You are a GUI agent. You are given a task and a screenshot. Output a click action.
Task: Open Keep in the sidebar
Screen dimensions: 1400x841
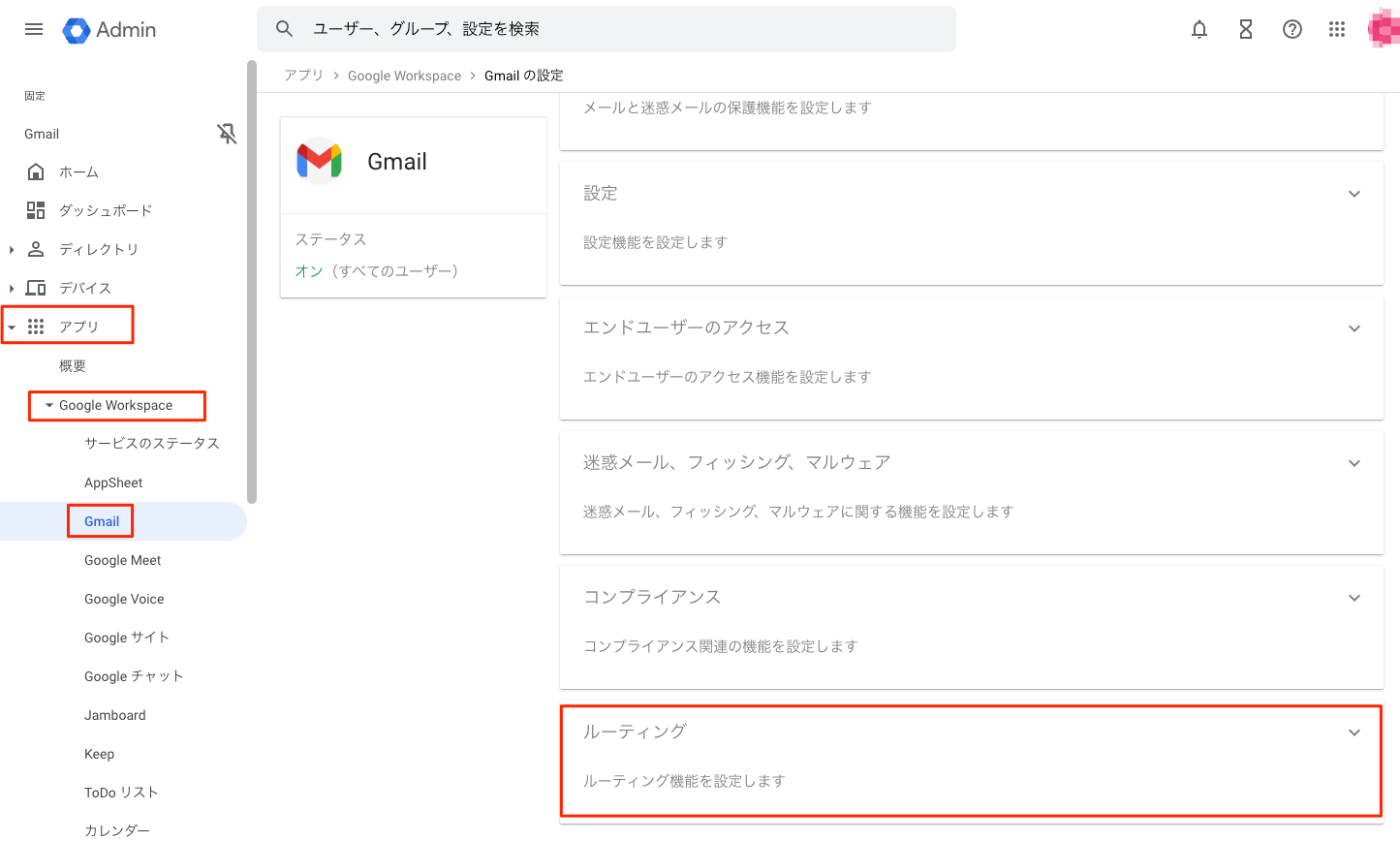99,754
